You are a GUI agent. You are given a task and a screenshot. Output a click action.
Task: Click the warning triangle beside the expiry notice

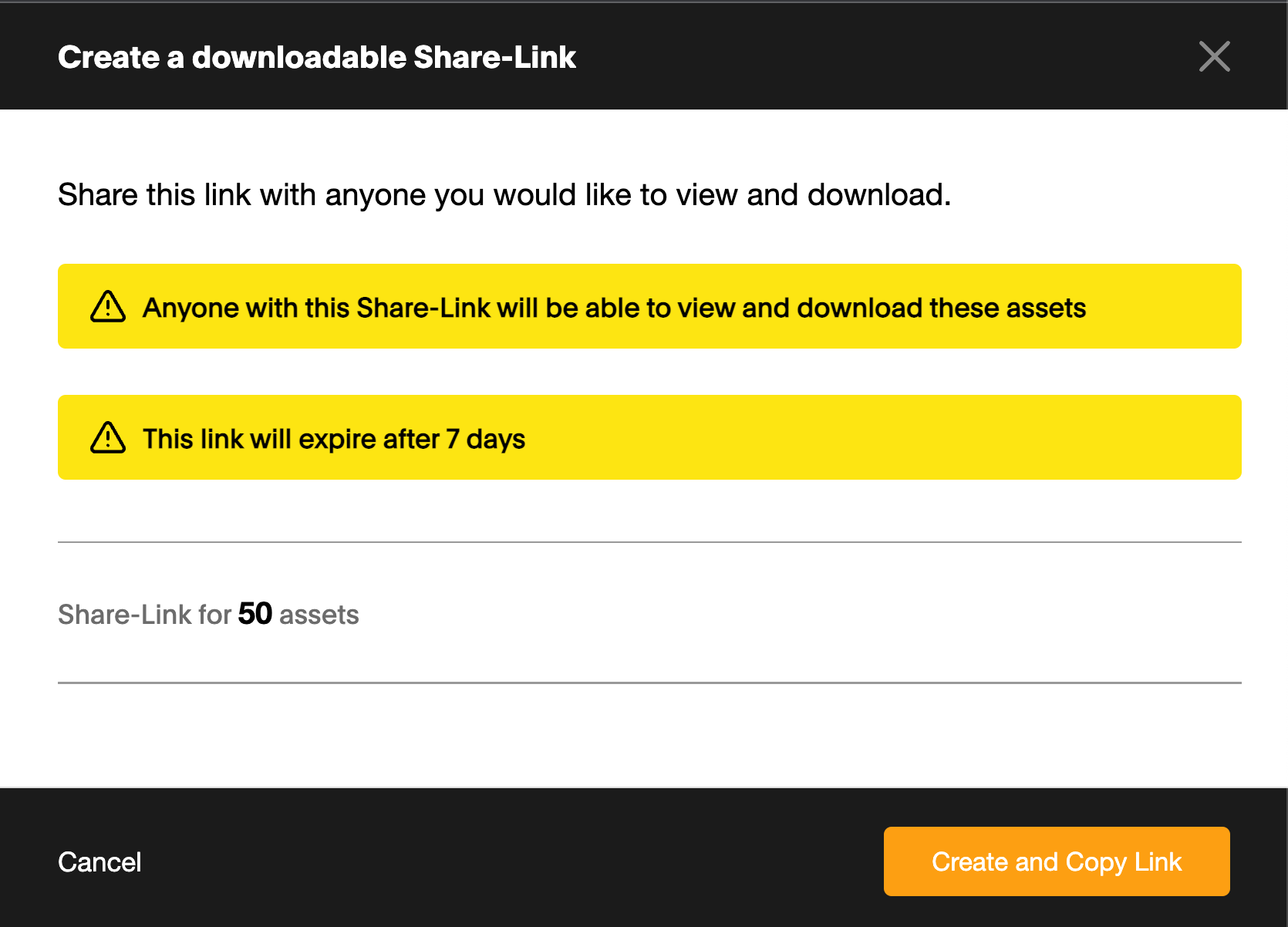108,437
